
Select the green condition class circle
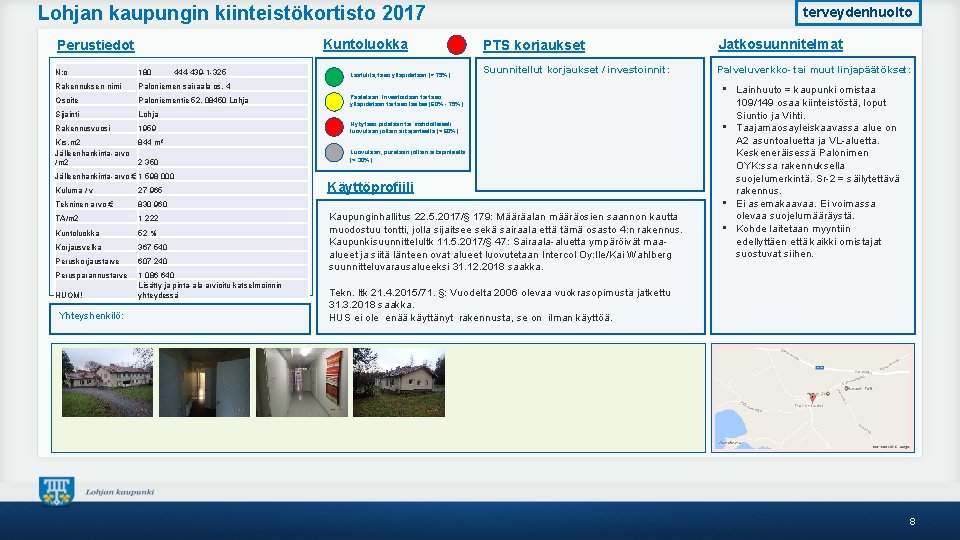334,77
